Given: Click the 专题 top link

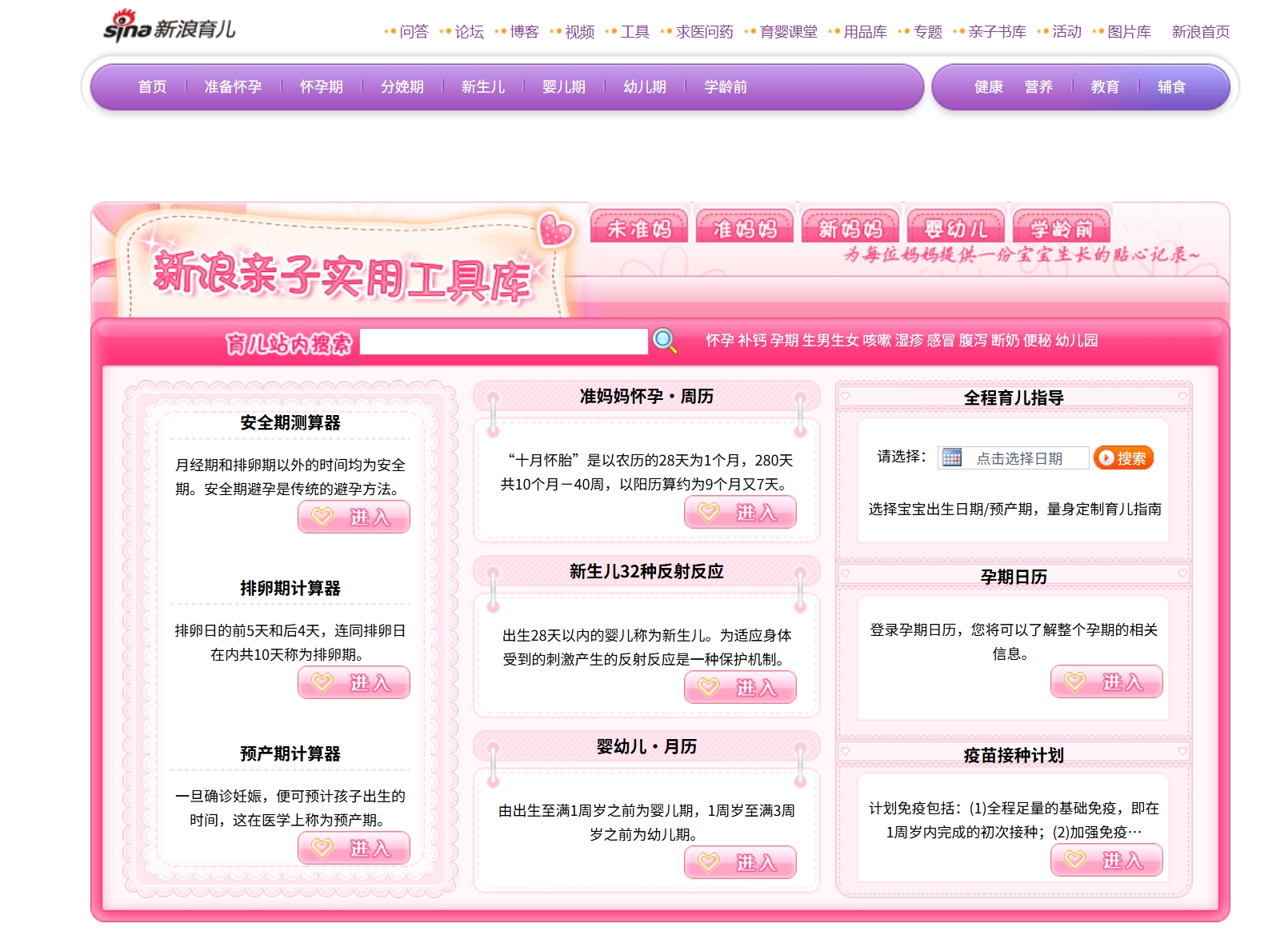Looking at the screenshot, I should (928, 32).
